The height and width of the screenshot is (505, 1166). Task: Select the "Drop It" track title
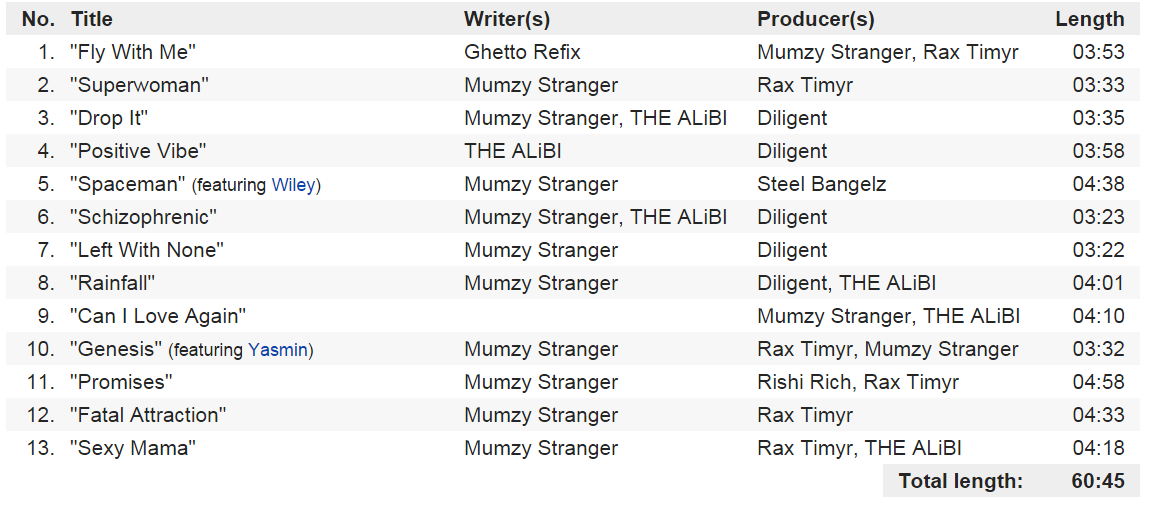click(109, 118)
